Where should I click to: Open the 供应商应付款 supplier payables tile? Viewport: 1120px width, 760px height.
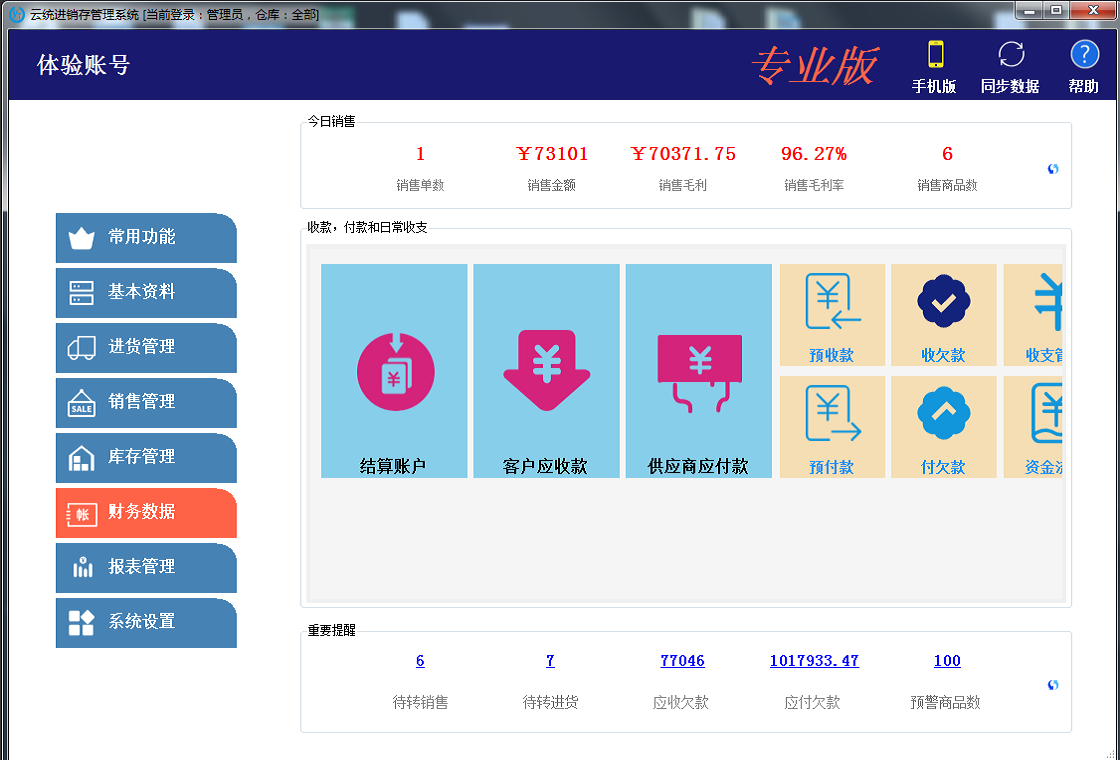coord(698,371)
